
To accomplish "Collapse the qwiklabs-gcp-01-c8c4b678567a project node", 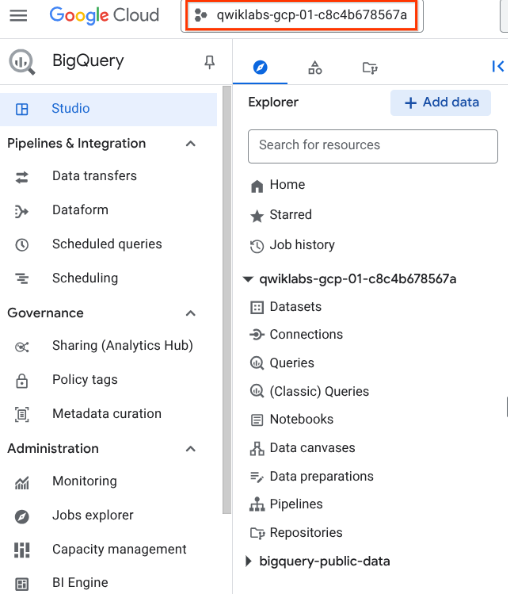I will 248,279.
